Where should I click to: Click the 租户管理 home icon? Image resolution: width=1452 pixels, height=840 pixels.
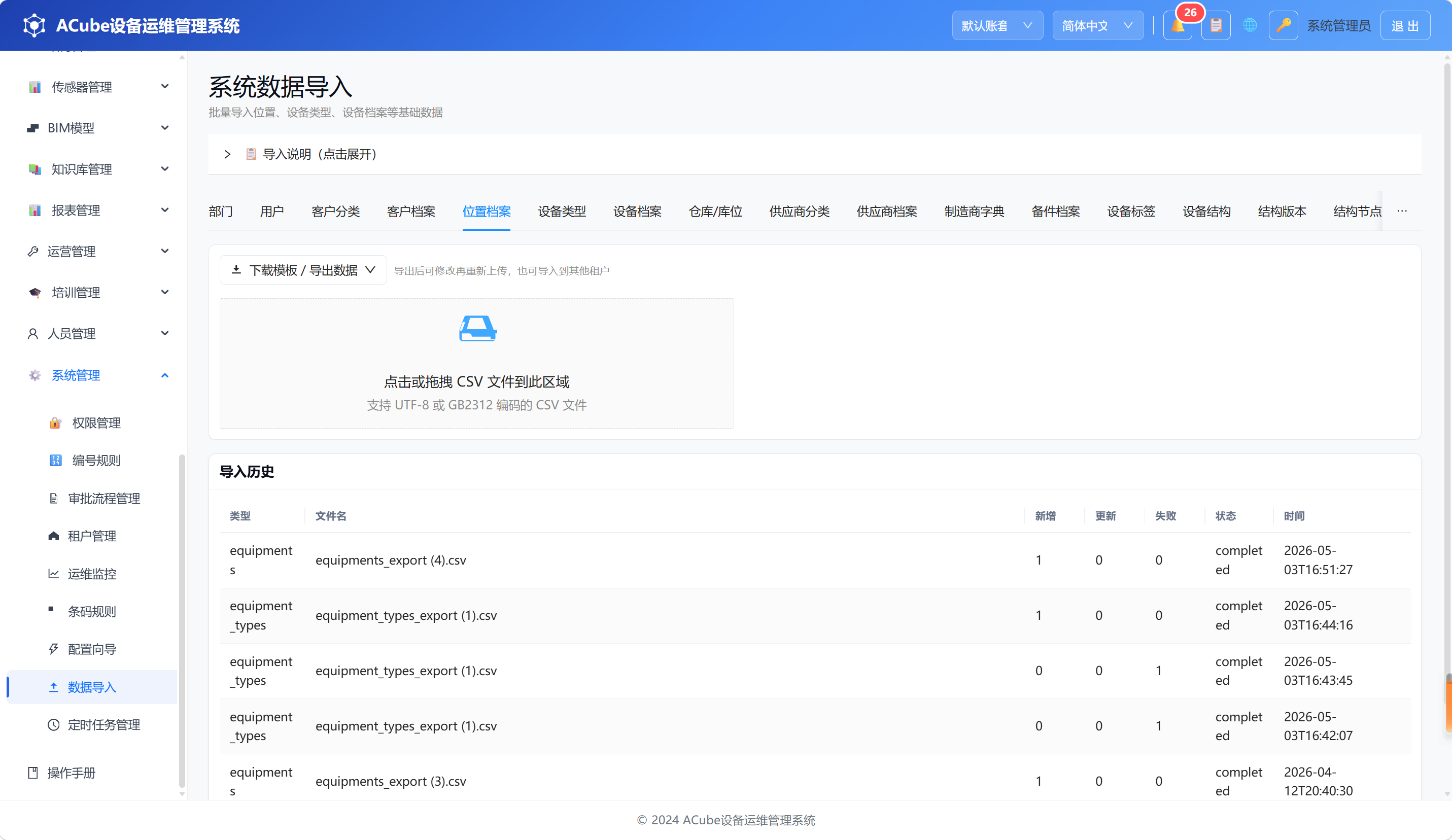[x=54, y=536]
